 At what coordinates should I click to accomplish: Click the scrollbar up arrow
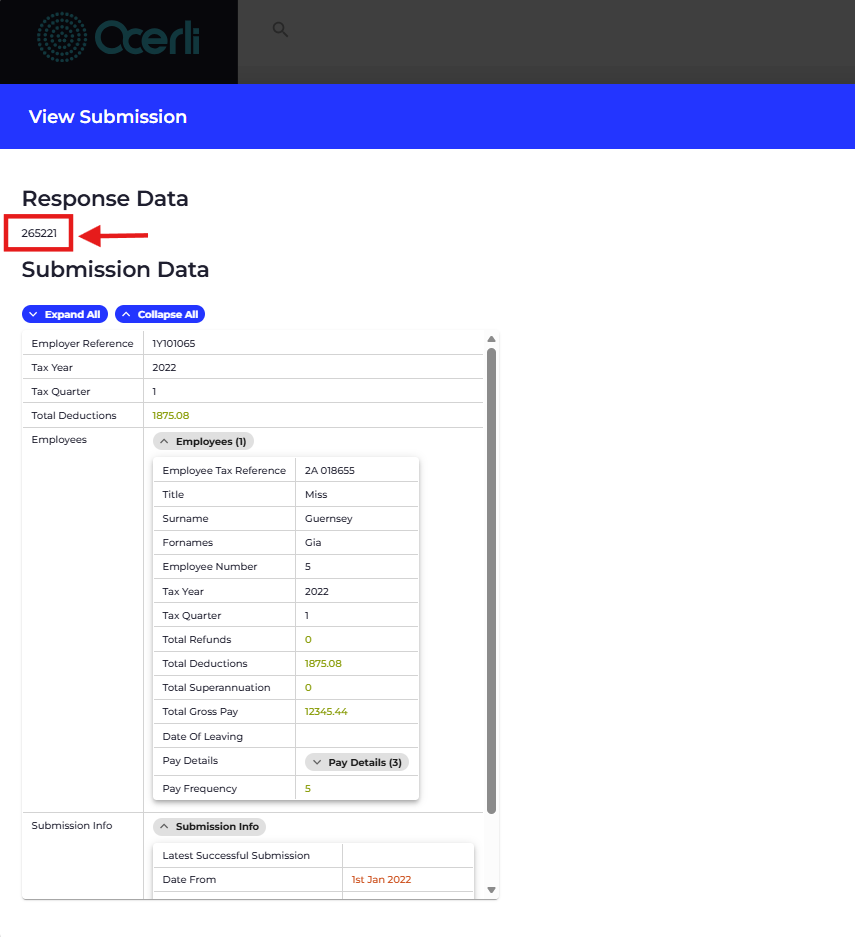click(x=491, y=339)
